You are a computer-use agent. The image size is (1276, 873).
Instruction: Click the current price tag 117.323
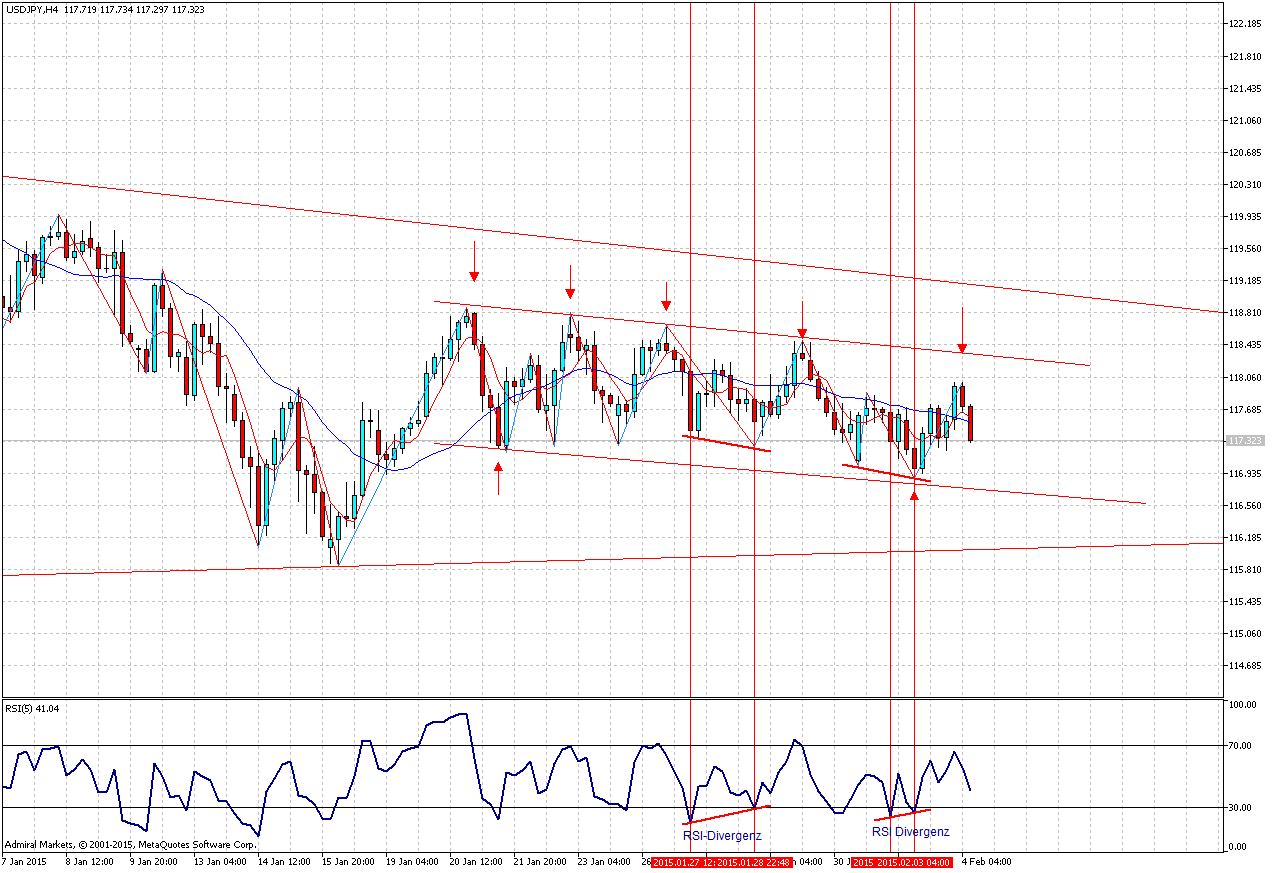coord(1245,440)
